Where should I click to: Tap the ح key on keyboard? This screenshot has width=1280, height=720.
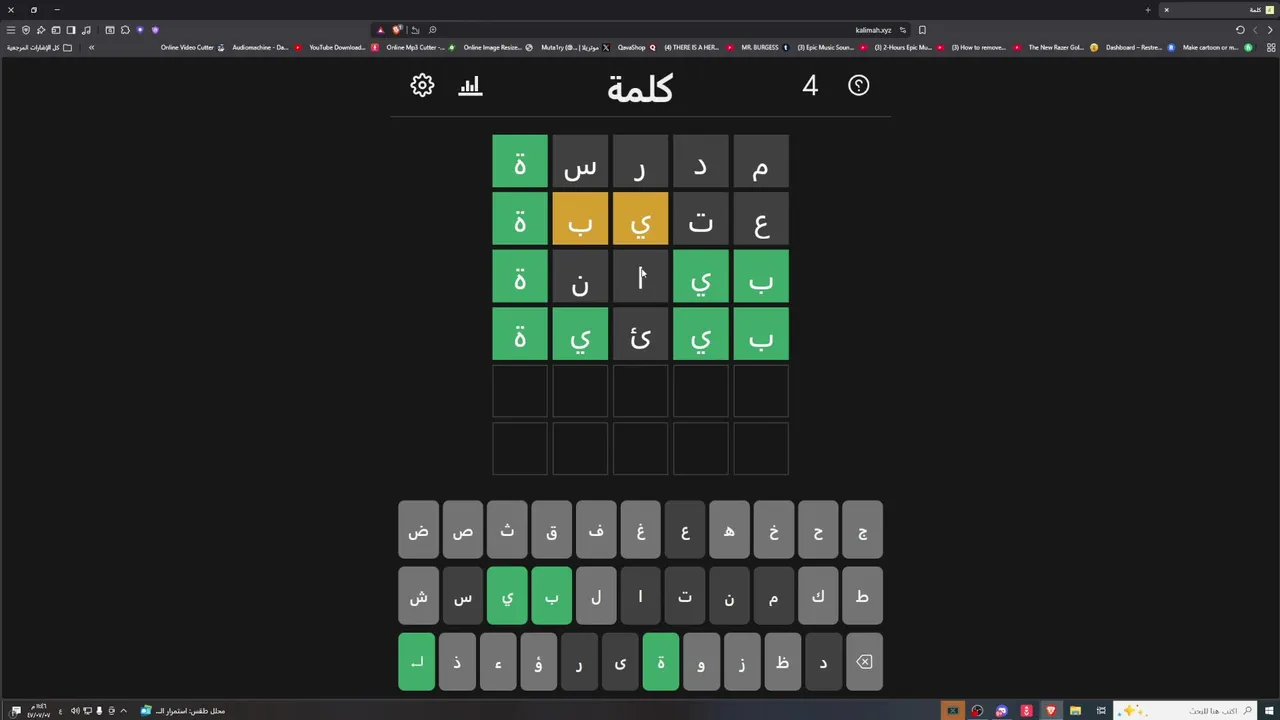click(818, 530)
